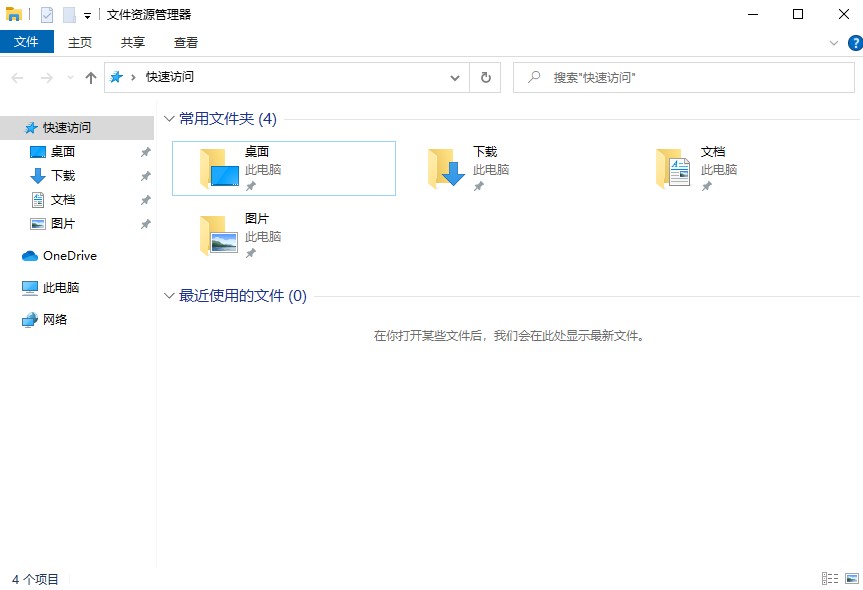The height and width of the screenshot is (590, 863).
Task: Navigate up one folder level
Action: click(90, 77)
